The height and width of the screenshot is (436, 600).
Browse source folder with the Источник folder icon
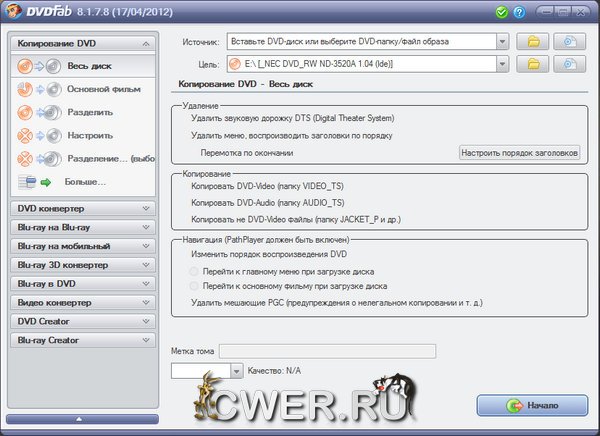(x=533, y=42)
